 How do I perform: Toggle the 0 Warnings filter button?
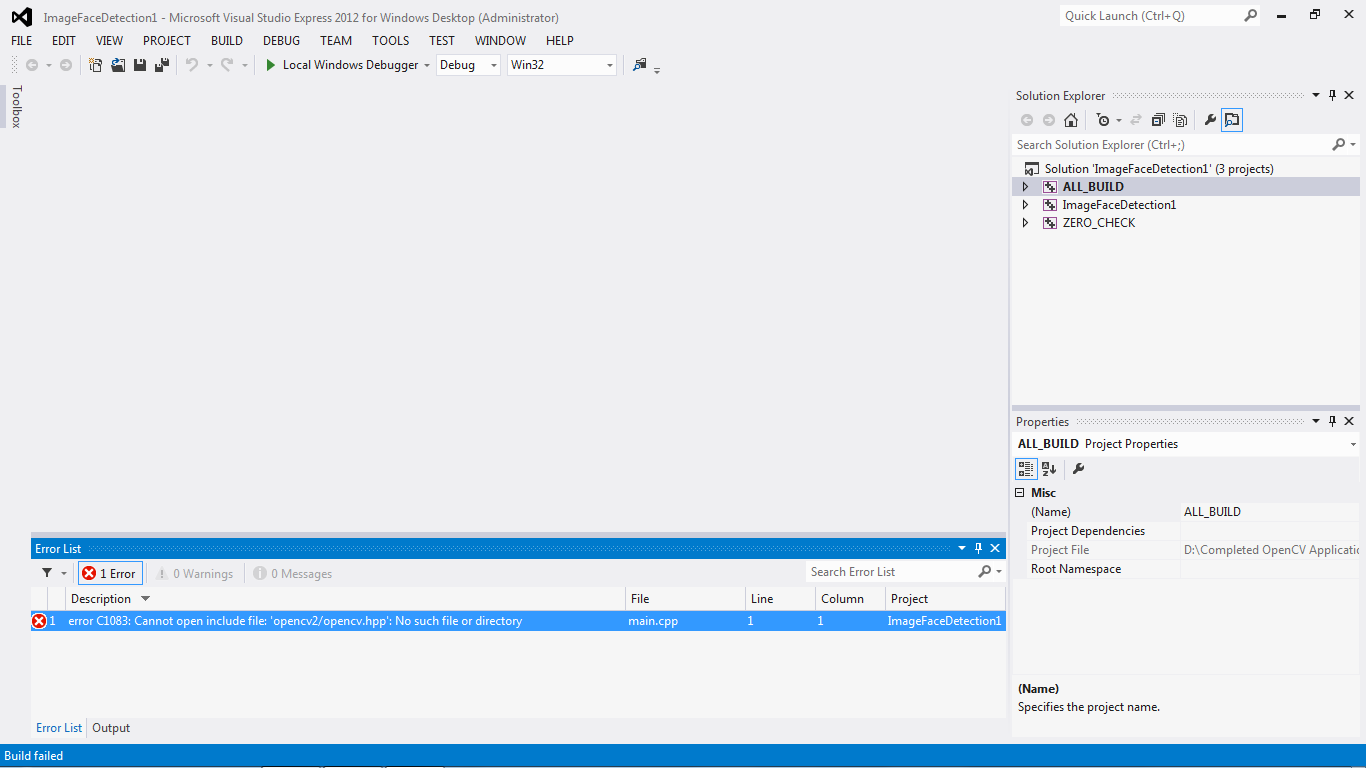(195, 573)
